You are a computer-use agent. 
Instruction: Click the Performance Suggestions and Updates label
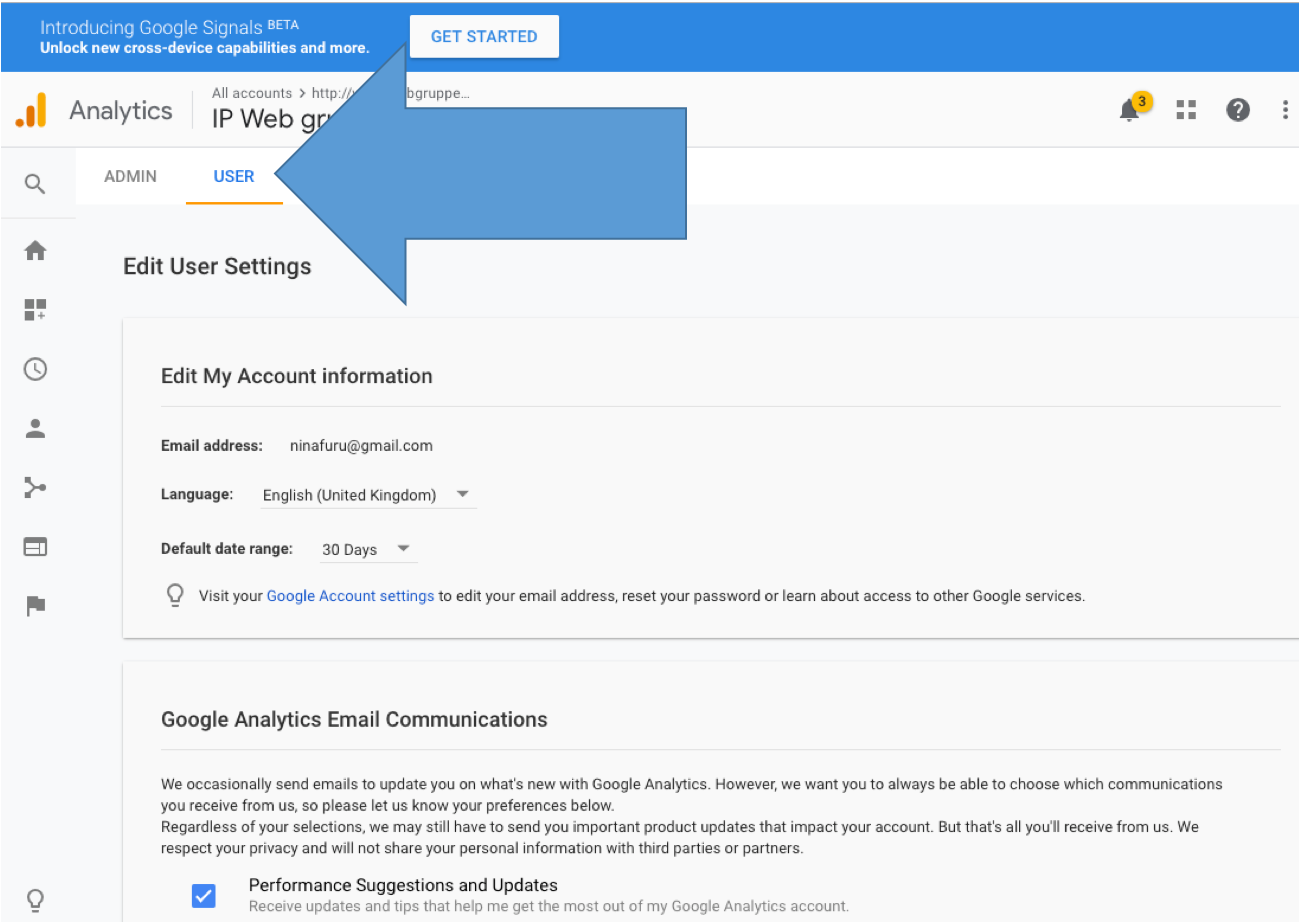point(403,885)
